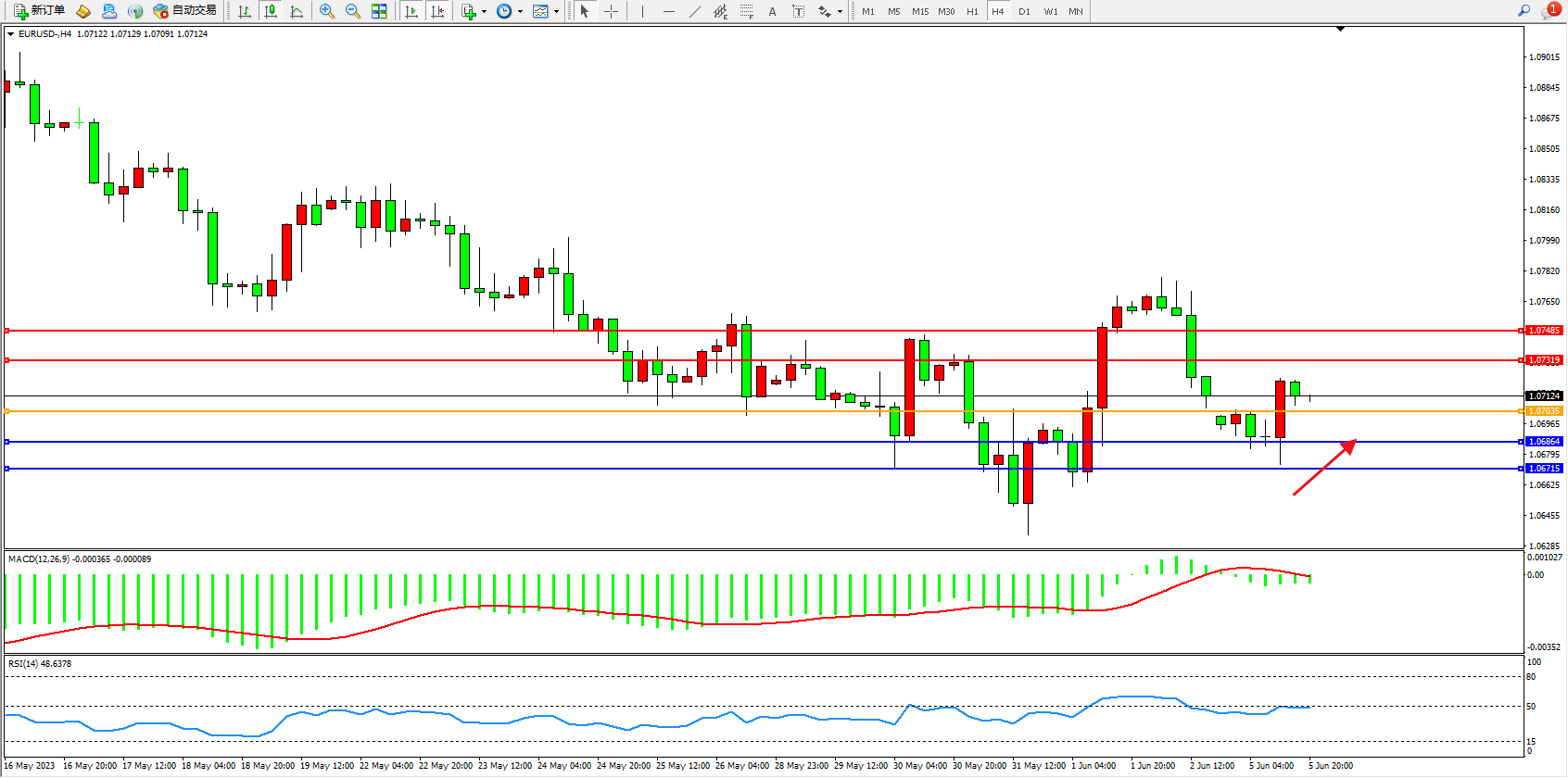Select the crosshair cursor tool
Viewport: 1568px width, 778px height.
point(612,11)
